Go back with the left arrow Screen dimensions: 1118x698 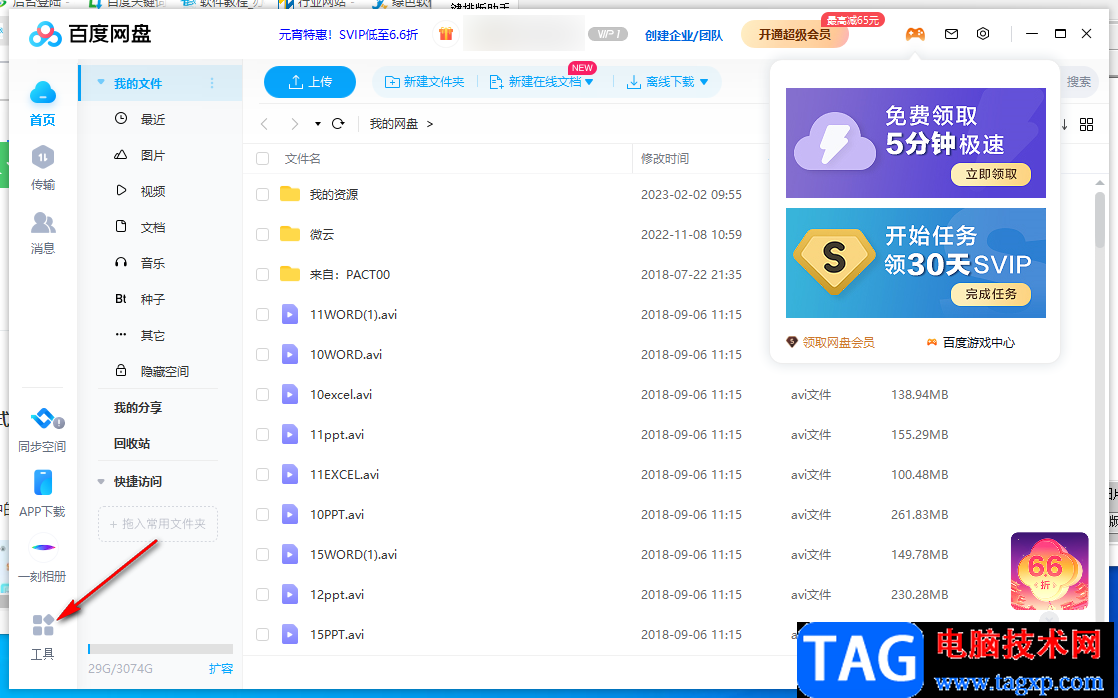click(265, 124)
